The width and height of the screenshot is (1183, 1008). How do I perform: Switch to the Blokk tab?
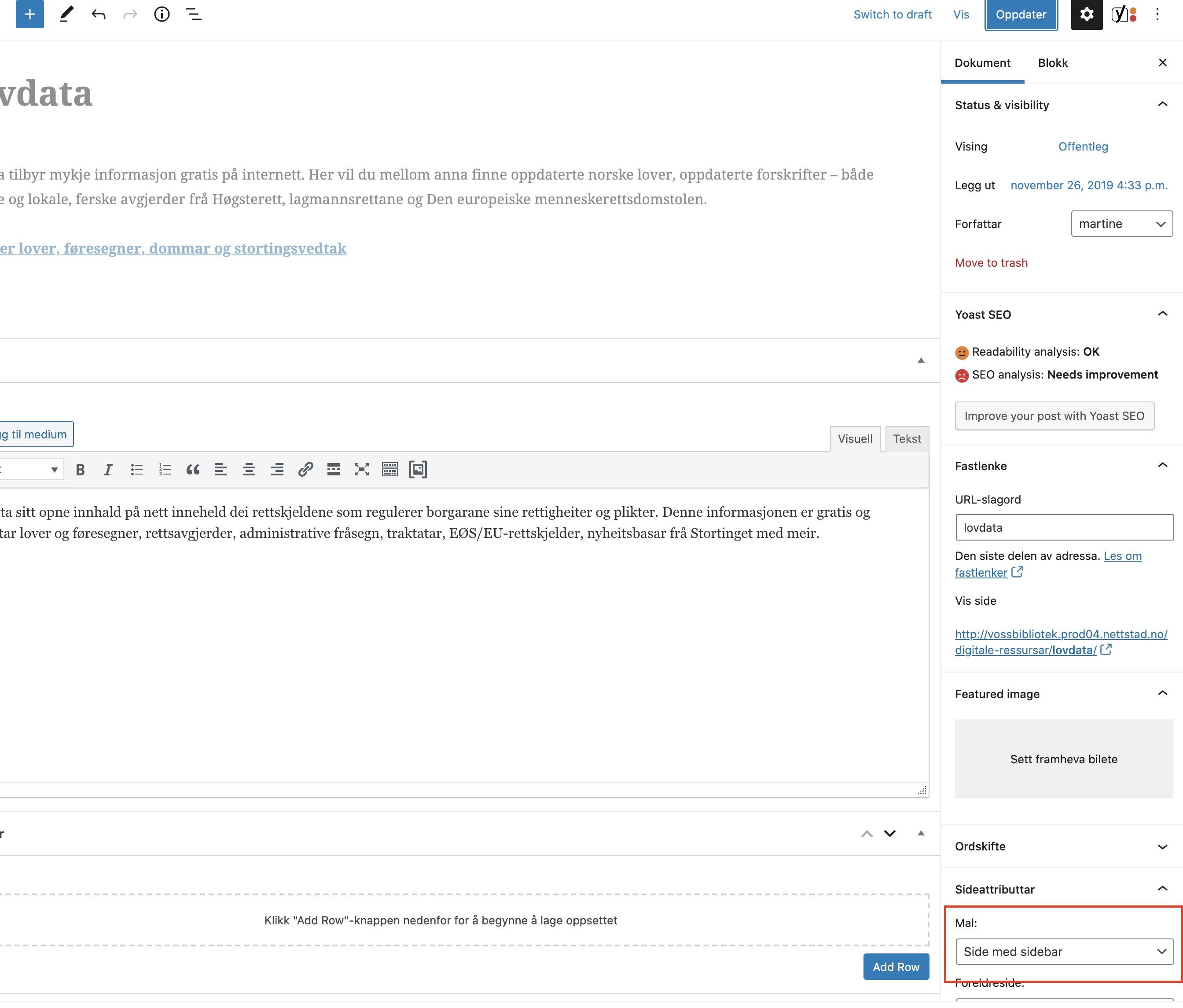pos(1052,63)
